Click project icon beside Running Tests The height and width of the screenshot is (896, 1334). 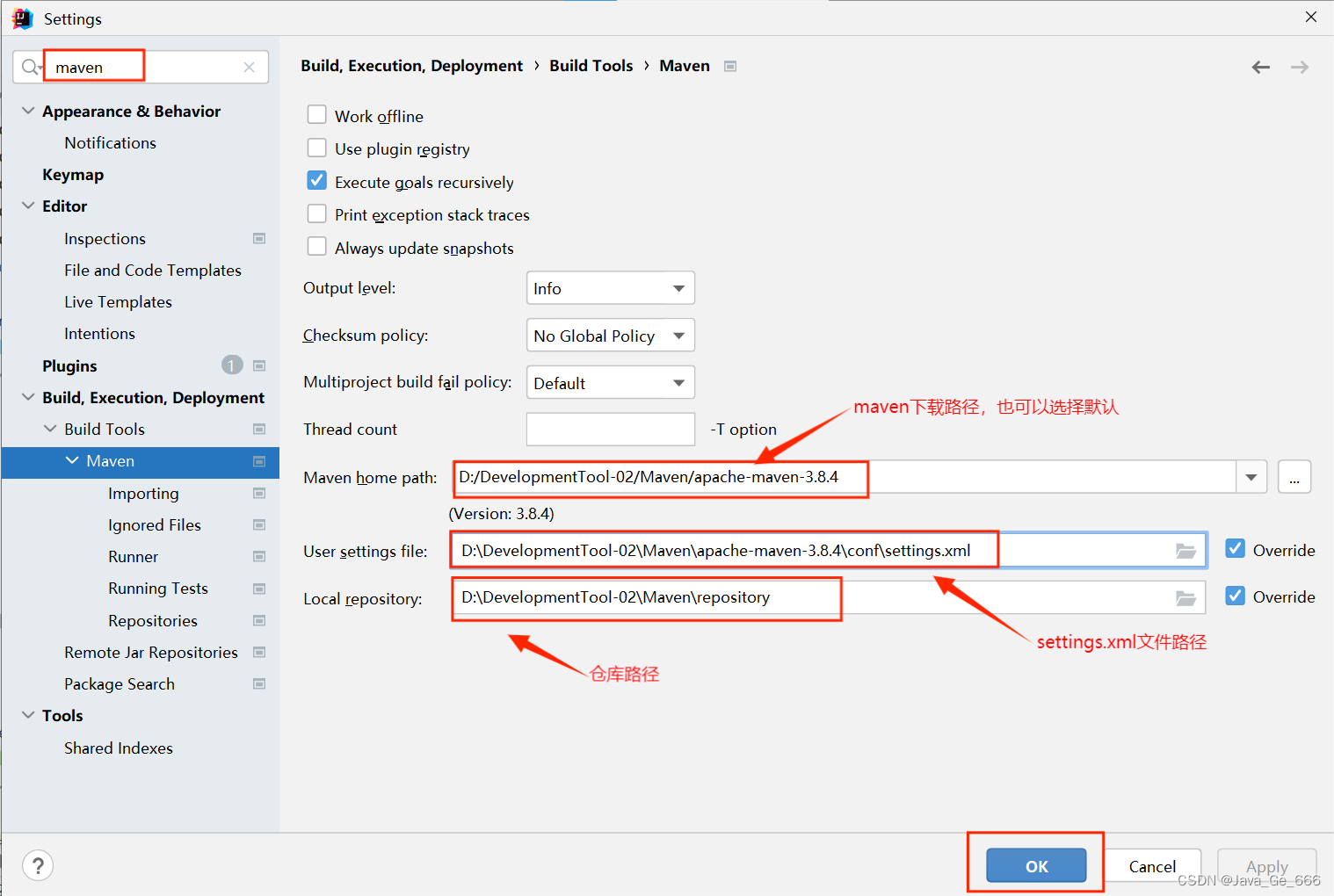tap(259, 588)
